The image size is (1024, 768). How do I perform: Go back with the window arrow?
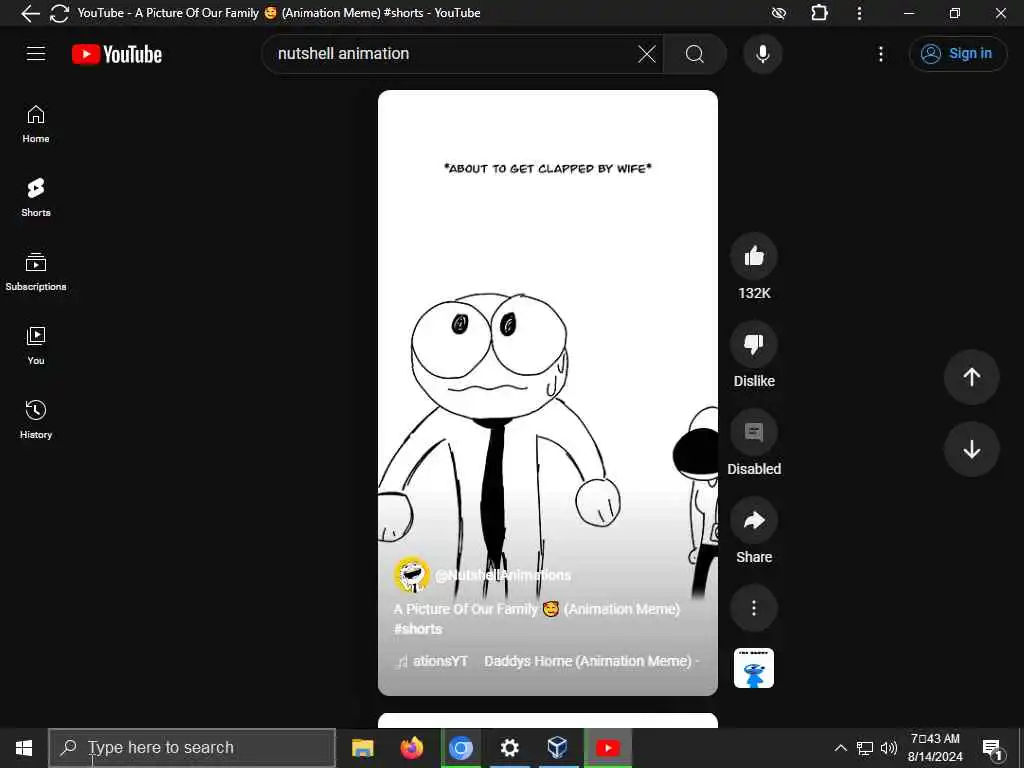point(30,13)
